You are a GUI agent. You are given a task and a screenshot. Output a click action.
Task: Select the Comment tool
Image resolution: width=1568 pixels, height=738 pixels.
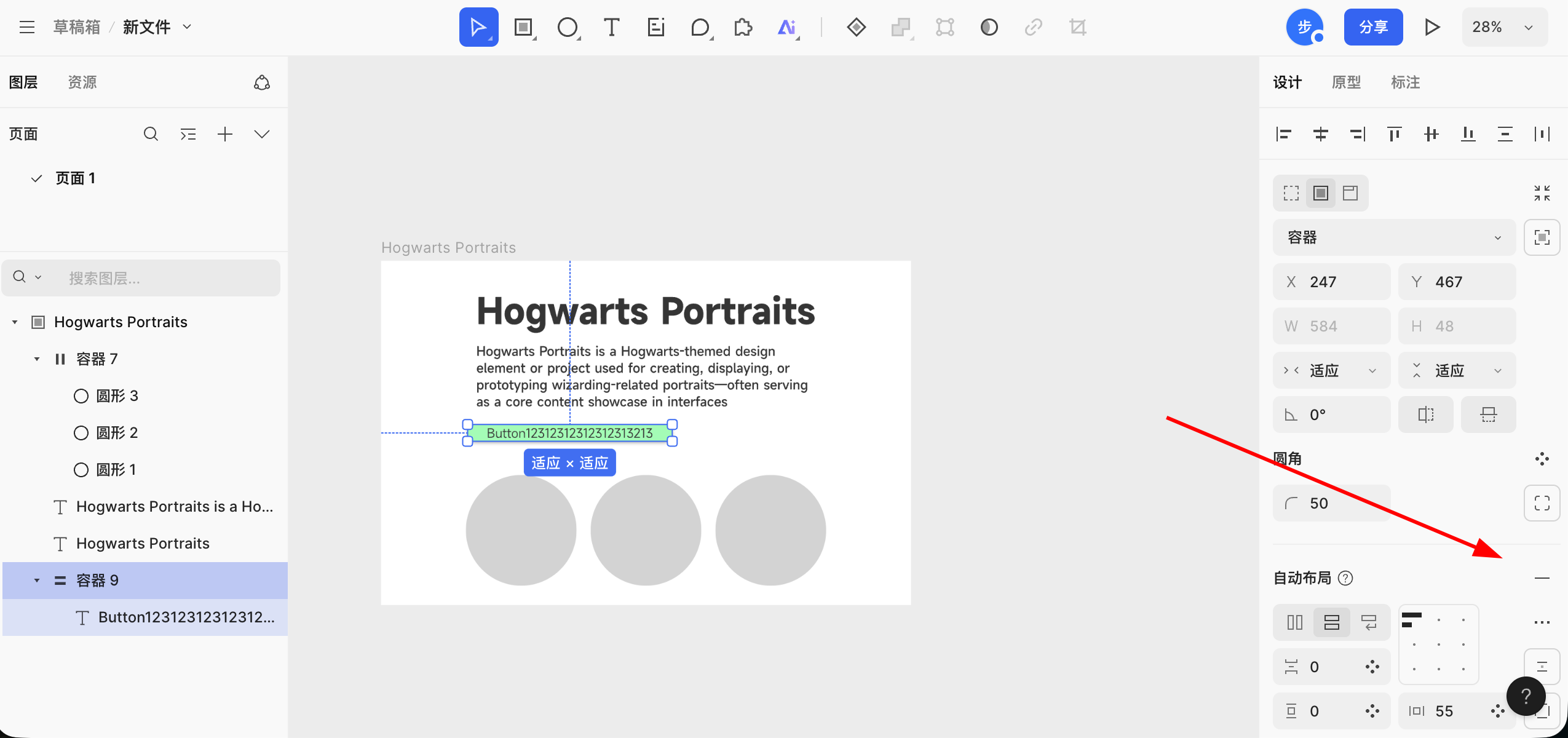(700, 27)
